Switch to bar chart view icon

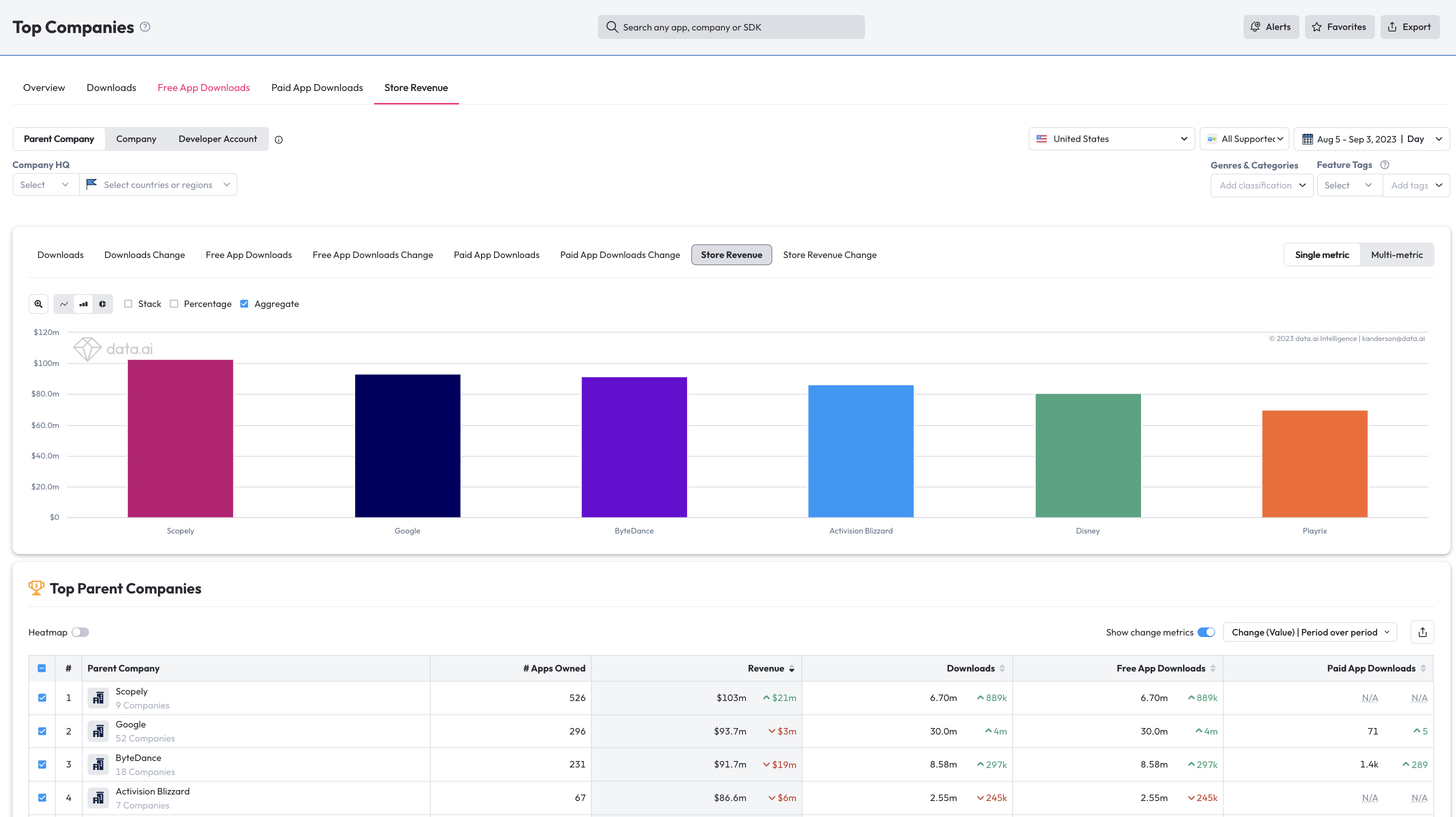coord(83,303)
